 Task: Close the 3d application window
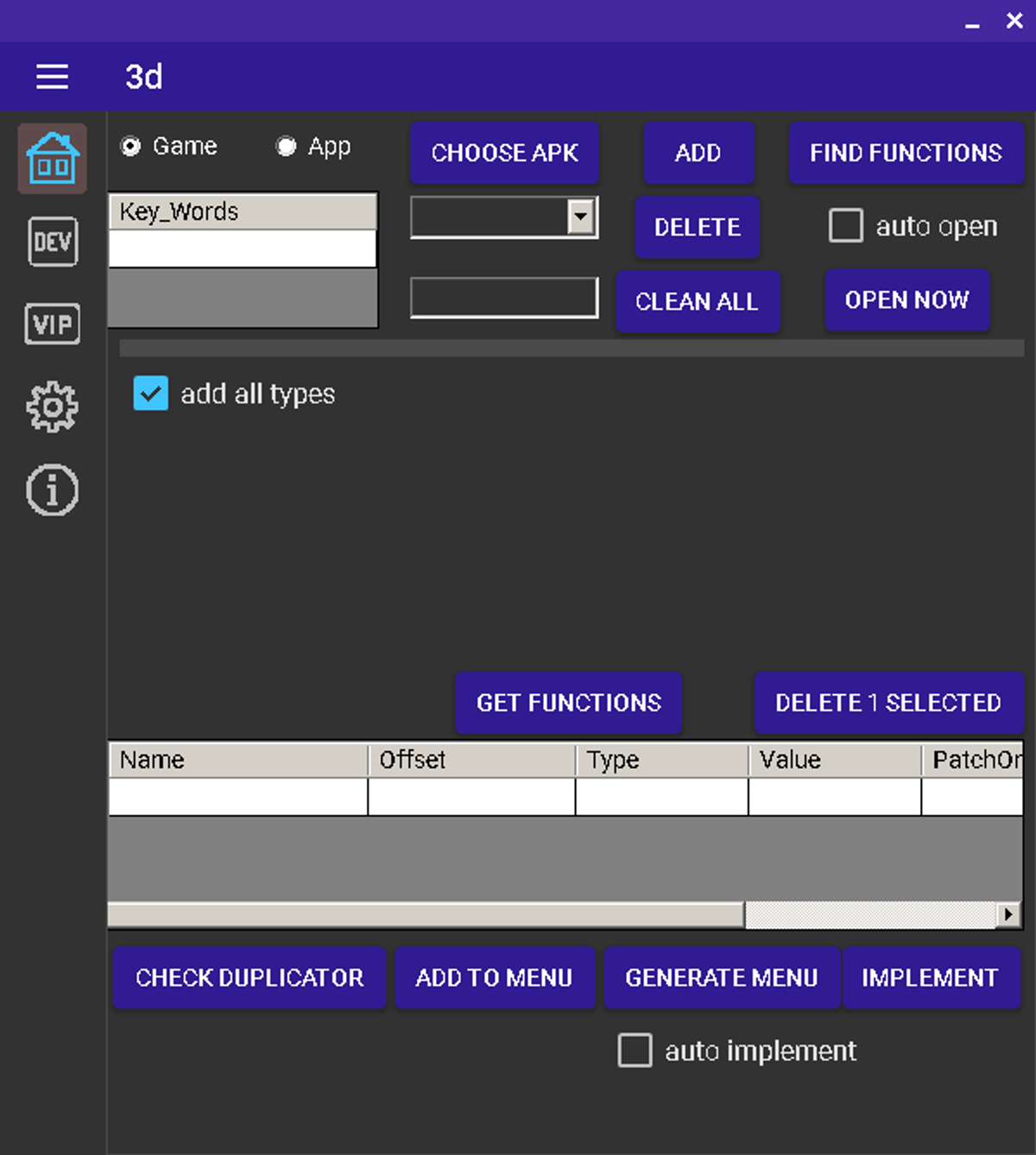click(1014, 21)
